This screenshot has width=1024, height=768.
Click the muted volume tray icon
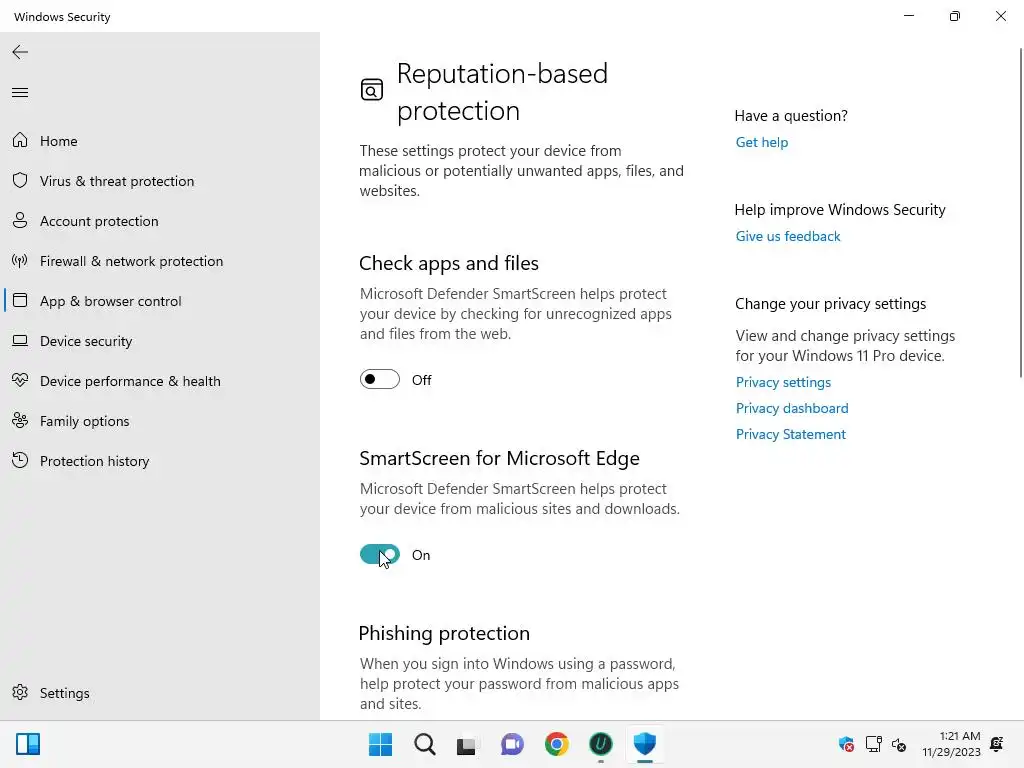[899, 744]
